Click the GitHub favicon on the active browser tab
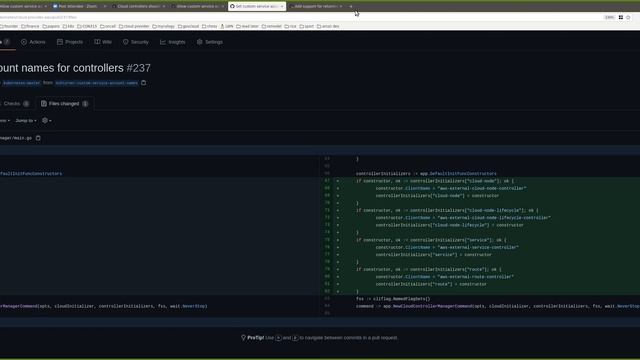The image size is (640, 360). coord(232,7)
